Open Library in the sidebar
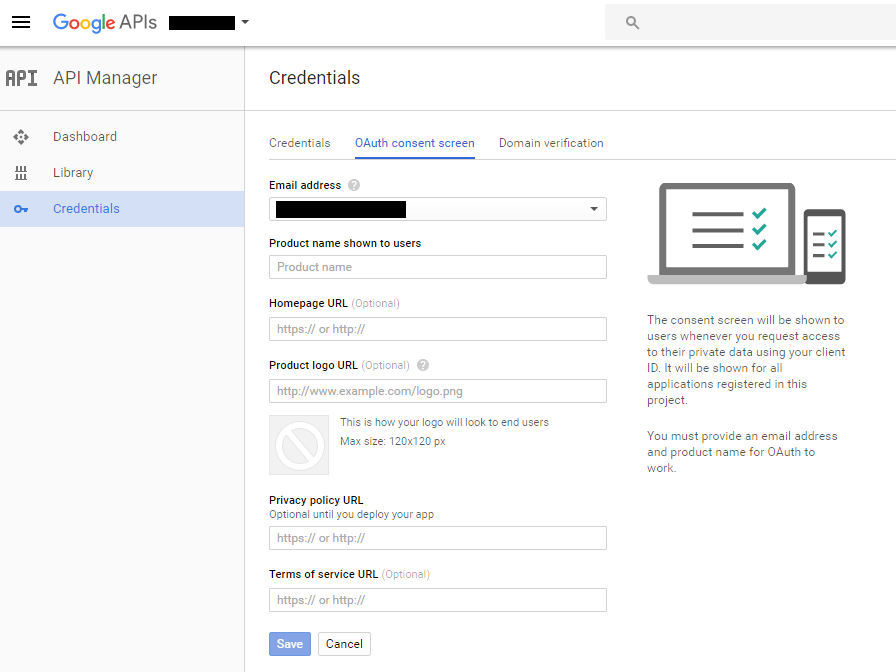The image size is (896, 672). click(122, 173)
